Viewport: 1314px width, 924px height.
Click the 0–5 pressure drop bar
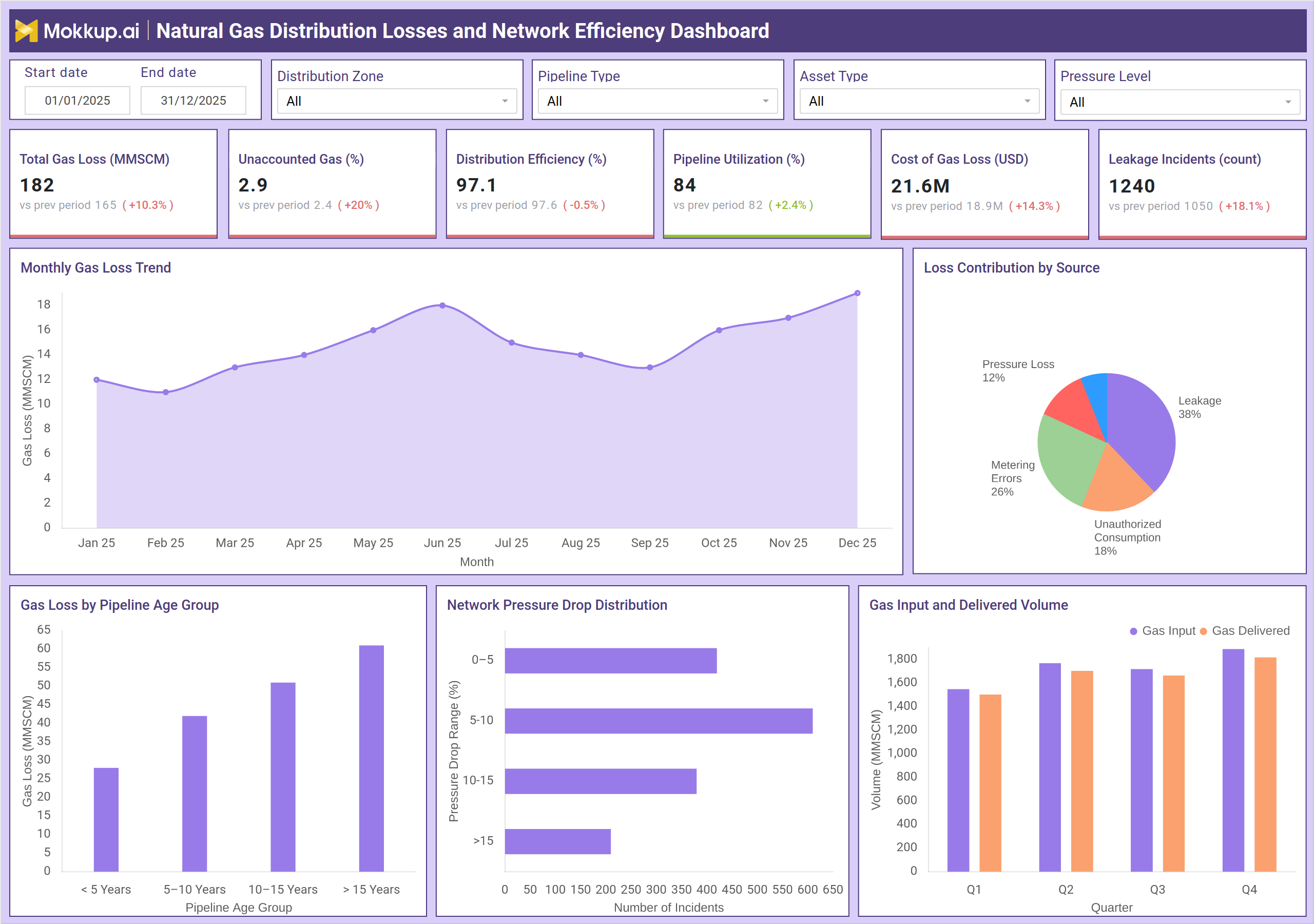[611, 661]
